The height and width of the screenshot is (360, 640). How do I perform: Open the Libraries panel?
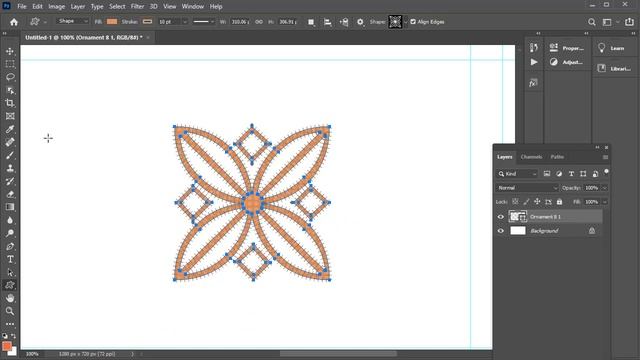(614, 69)
